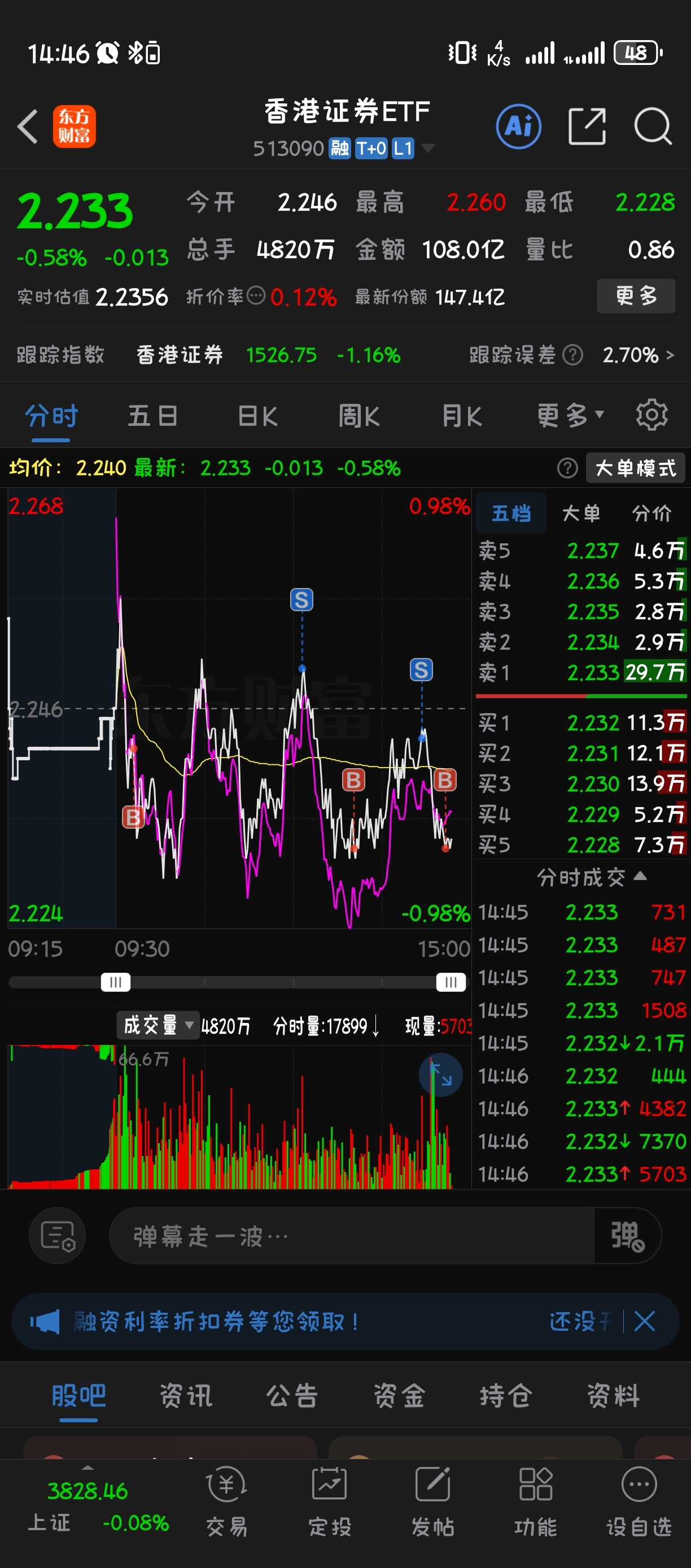The height and width of the screenshot is (1568, 691).
Task: Open the 东方财富 logo icon
Action: pyautogui.click(x=74, y=127)
